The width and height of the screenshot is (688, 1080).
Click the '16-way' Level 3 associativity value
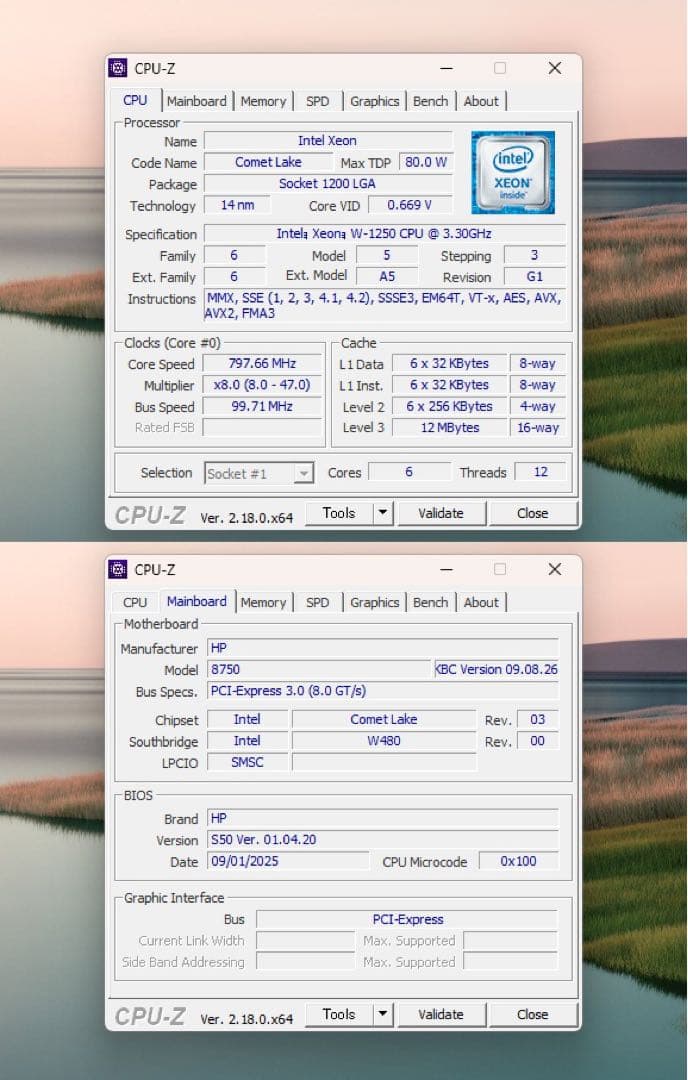point(538,428)
